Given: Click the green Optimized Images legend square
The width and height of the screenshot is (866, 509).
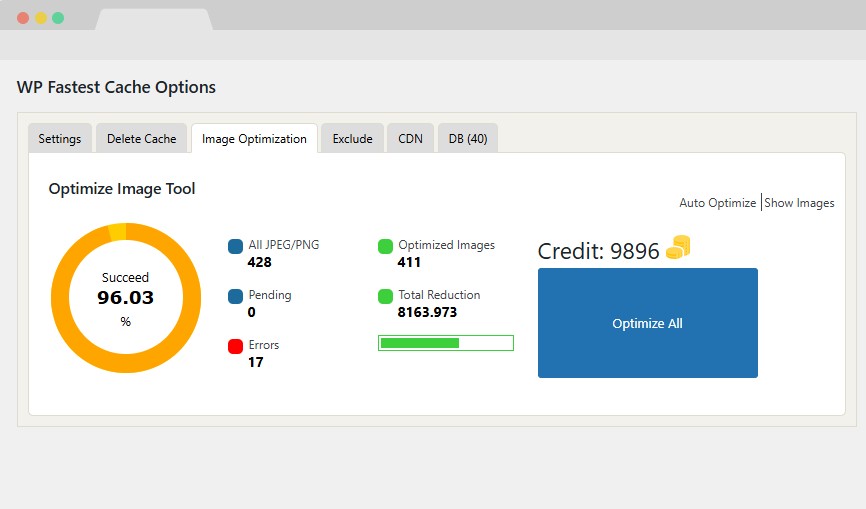Looking at the screenshot, I should click(386, 246).
